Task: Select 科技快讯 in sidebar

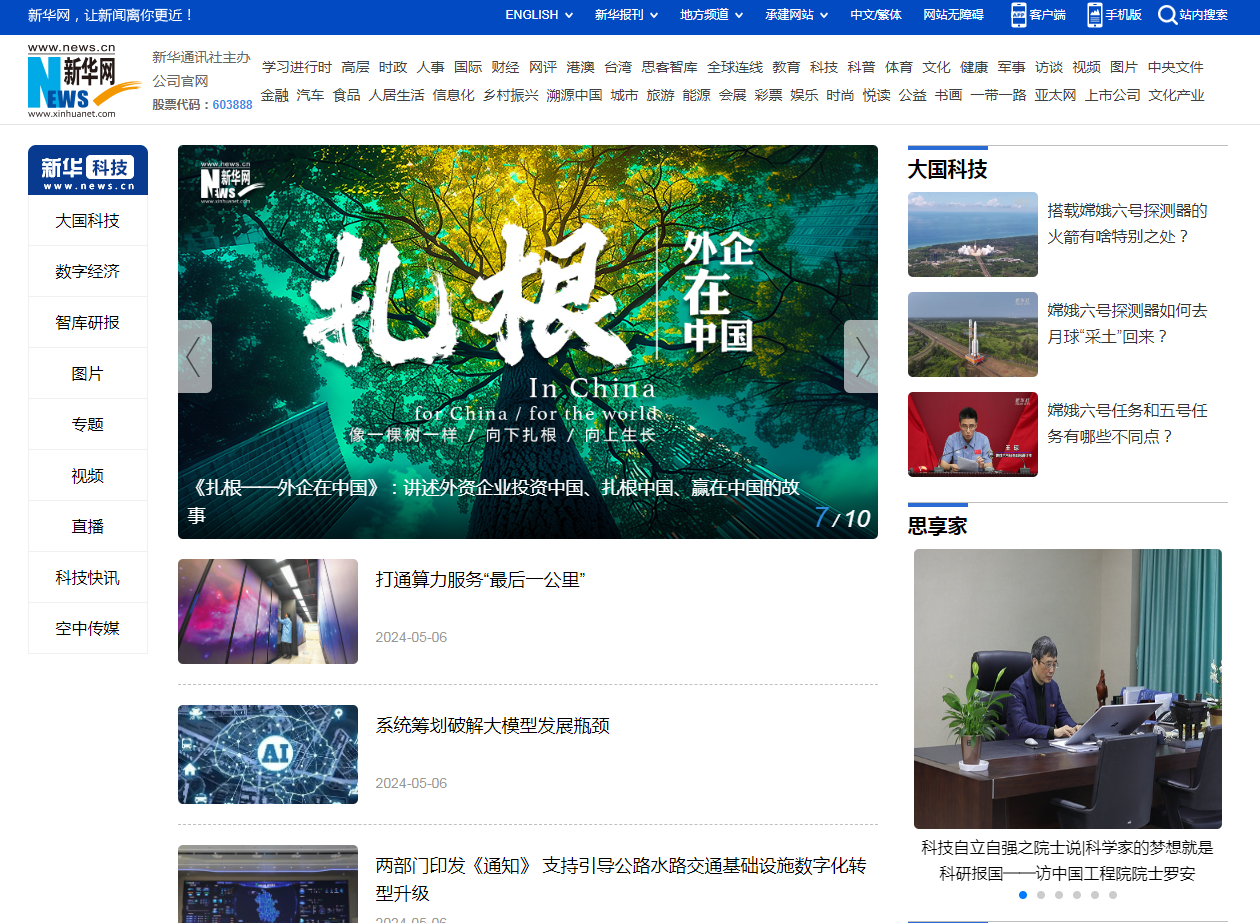Action: [88, 578]
